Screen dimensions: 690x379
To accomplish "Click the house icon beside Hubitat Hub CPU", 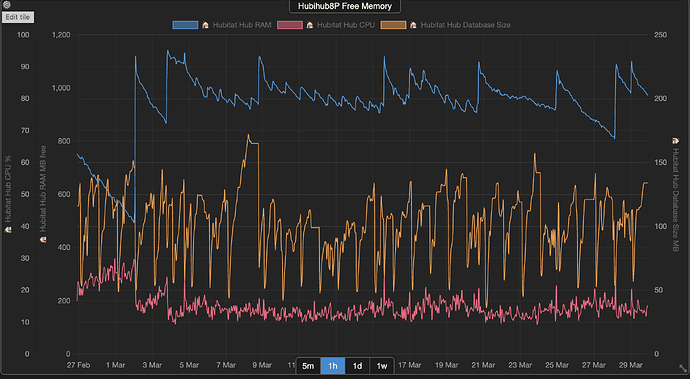I will pos(310,25).
